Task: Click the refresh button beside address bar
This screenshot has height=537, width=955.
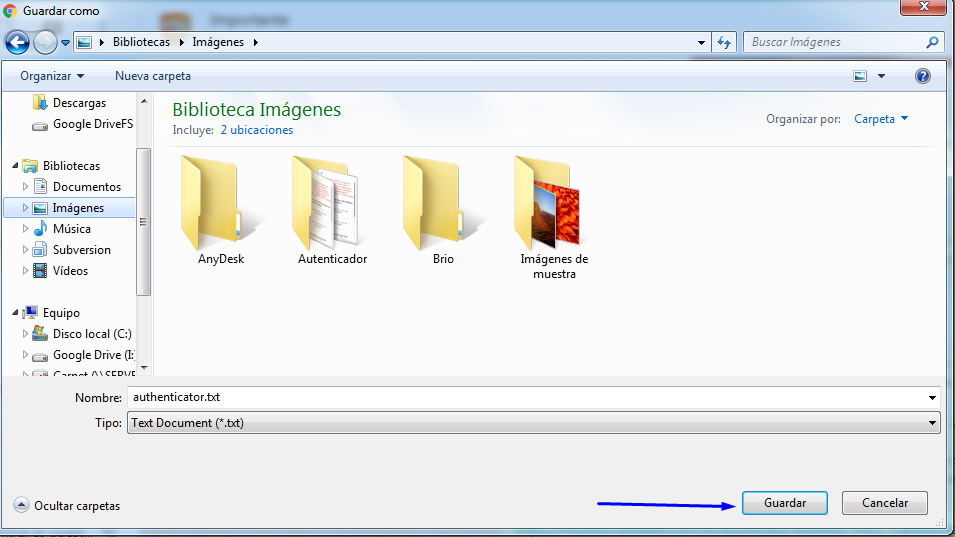Action: click(x=725, y=43)
